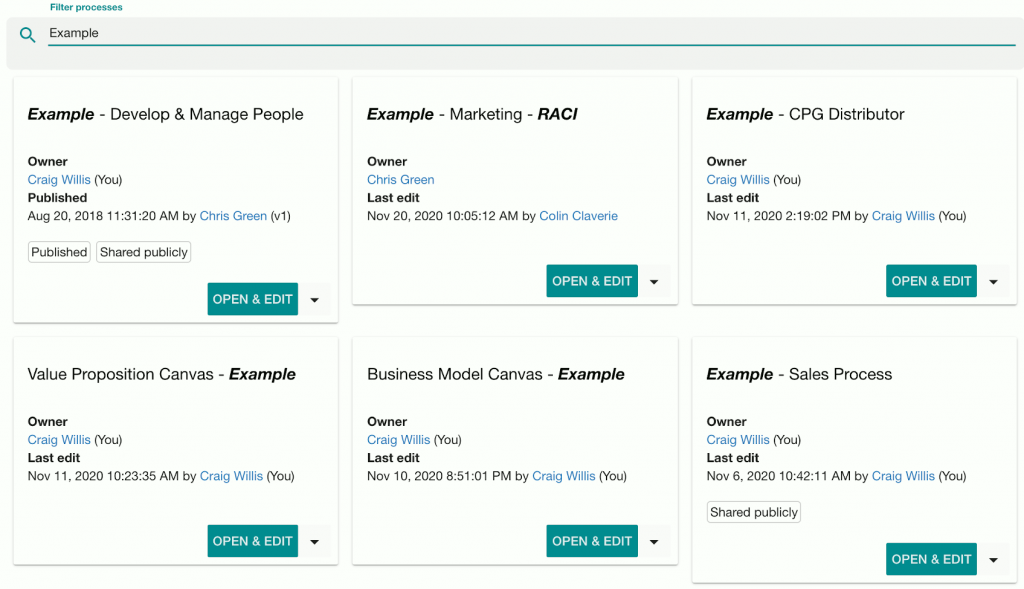
Task: Expand the arrow on Business Model Canvas card
Action: [x=655, y=540]
